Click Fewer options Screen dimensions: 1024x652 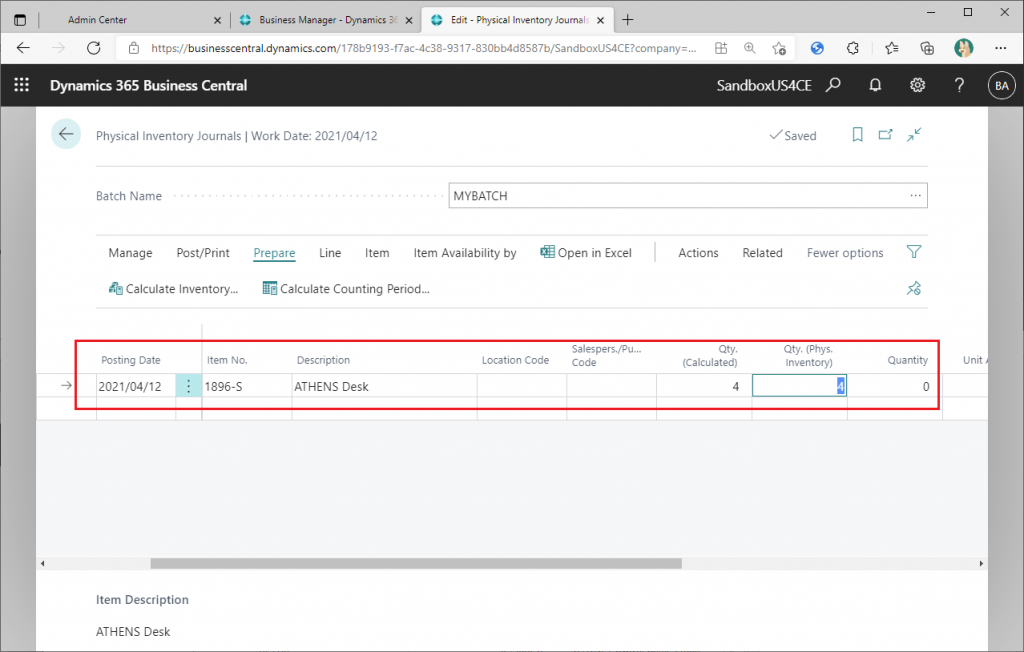[845, 253]
